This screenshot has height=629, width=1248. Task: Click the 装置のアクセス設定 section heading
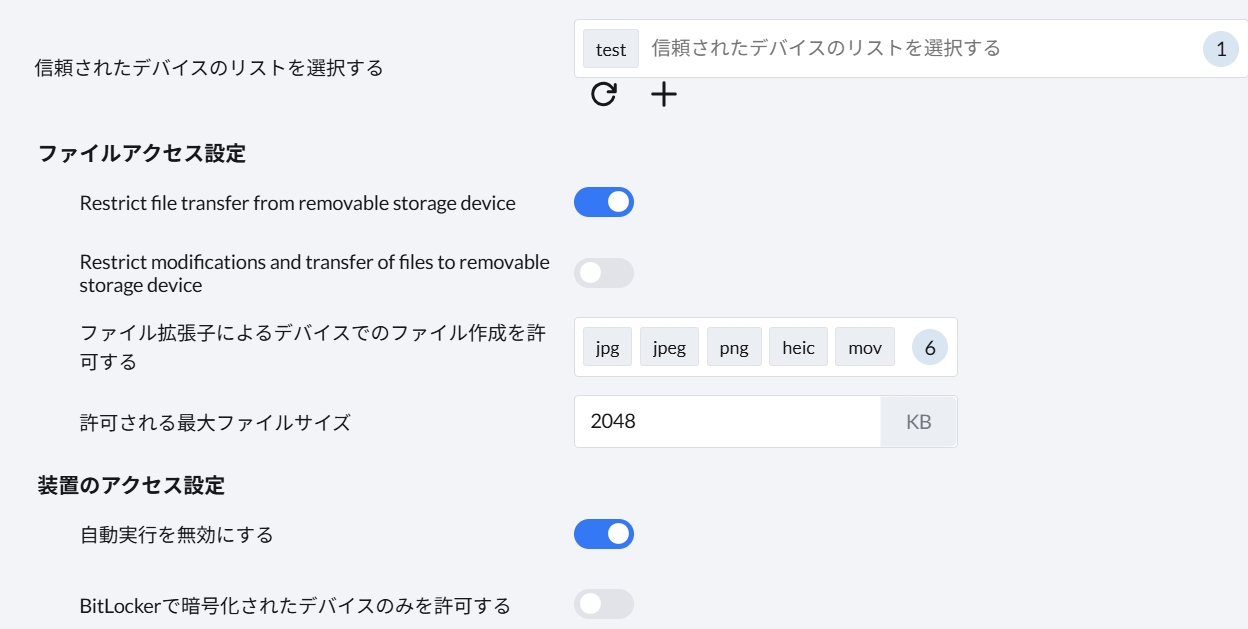131,486
